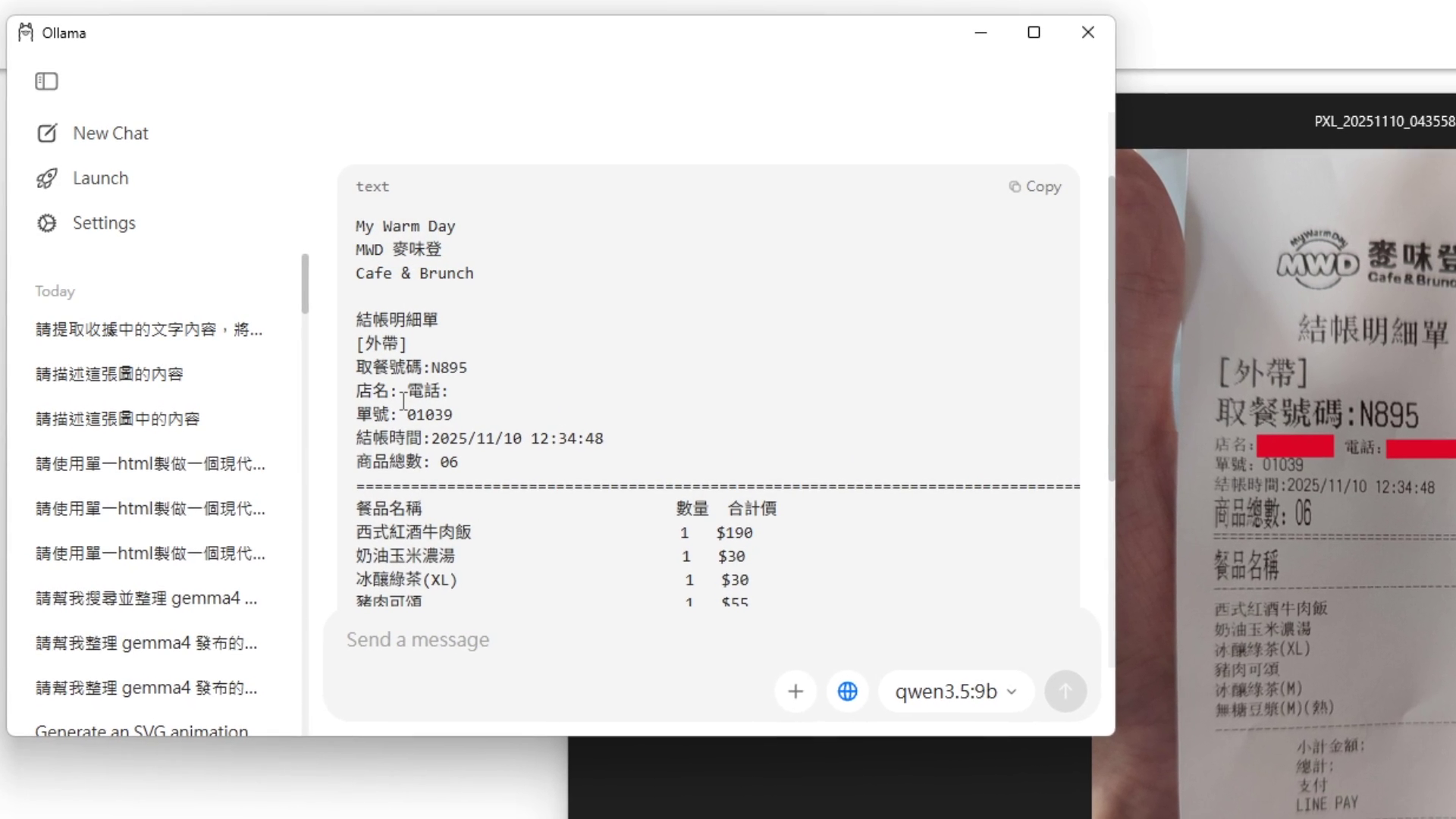Click the plus attachment button
The height and width of the screenshot is (819, 1456).
pyautogui.click(x=795, y=692)
